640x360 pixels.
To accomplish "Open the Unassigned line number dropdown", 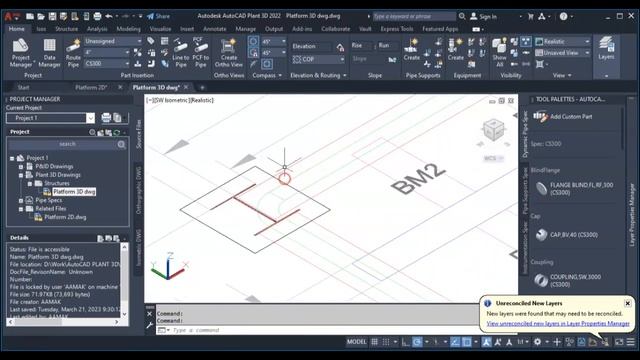I will (x=113, y=41).
